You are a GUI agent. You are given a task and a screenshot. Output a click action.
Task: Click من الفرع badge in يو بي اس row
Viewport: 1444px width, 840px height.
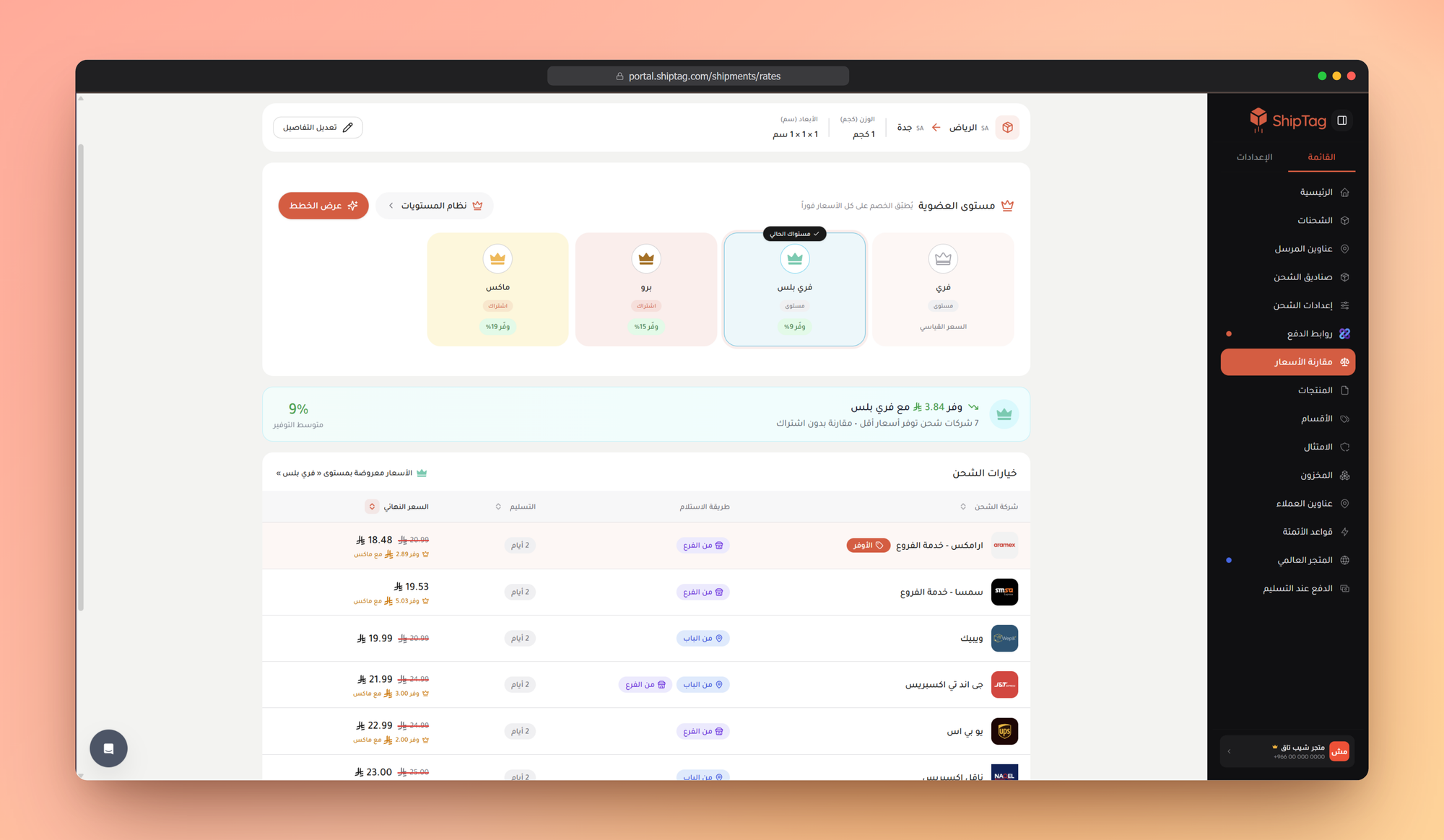click(703, 731)
